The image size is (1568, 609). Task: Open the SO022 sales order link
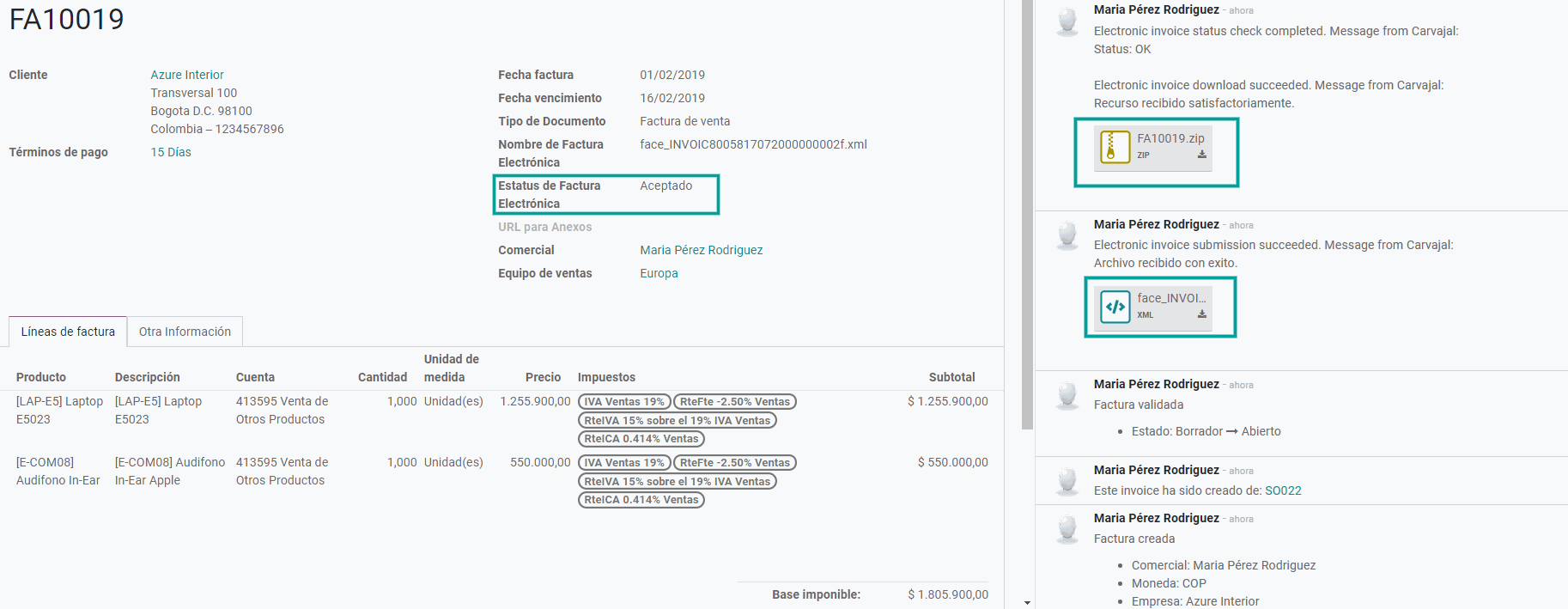[1283, 490]
